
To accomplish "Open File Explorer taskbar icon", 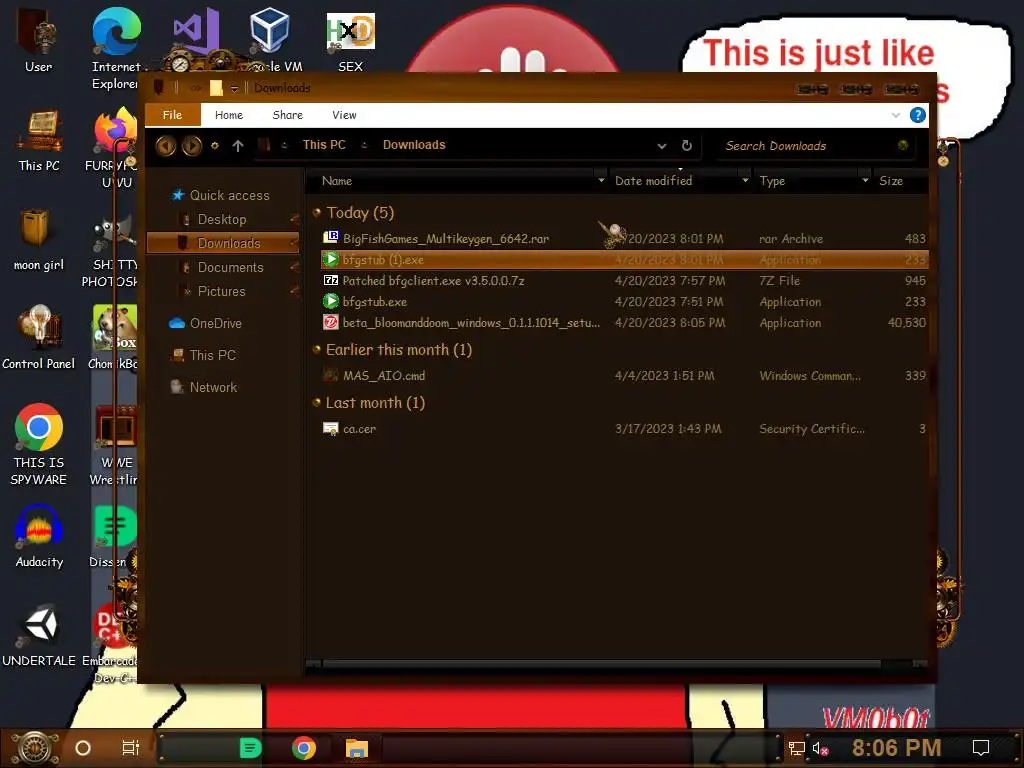I will 357,748.
